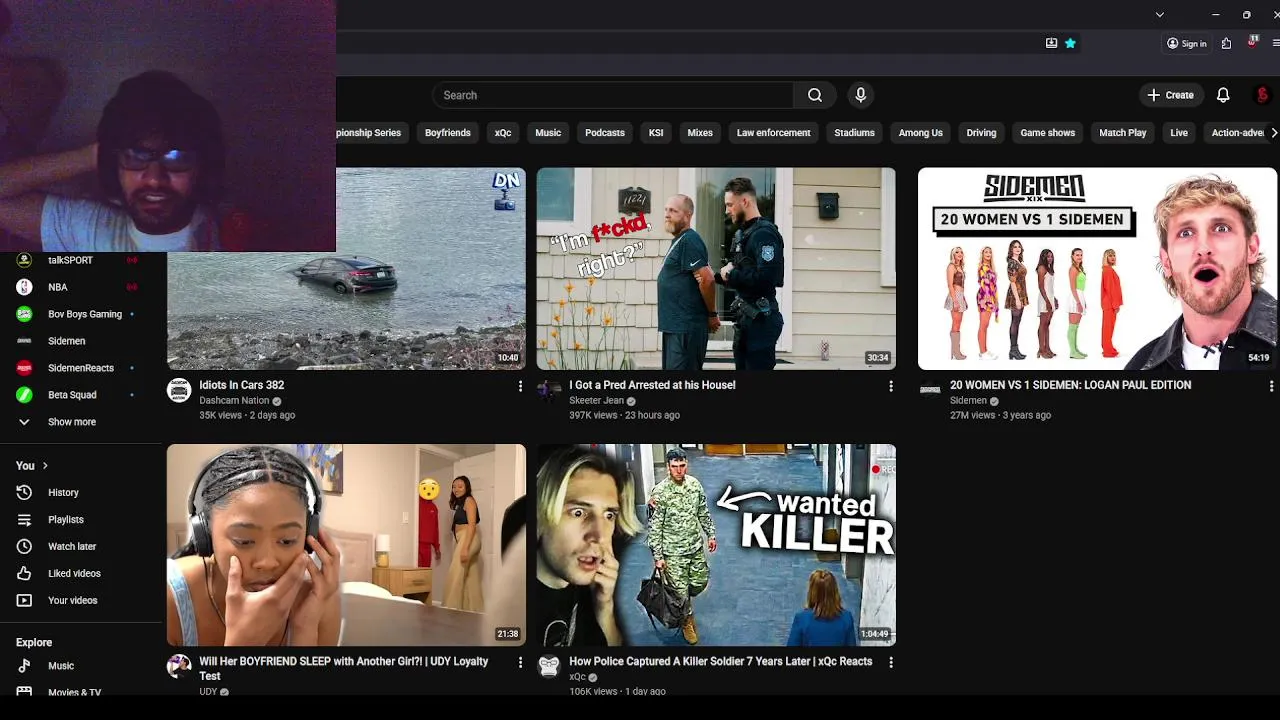1280x720 pixels.
Task: Open UDY Loyalty Test thumbnail
Action: pos(346,545)
